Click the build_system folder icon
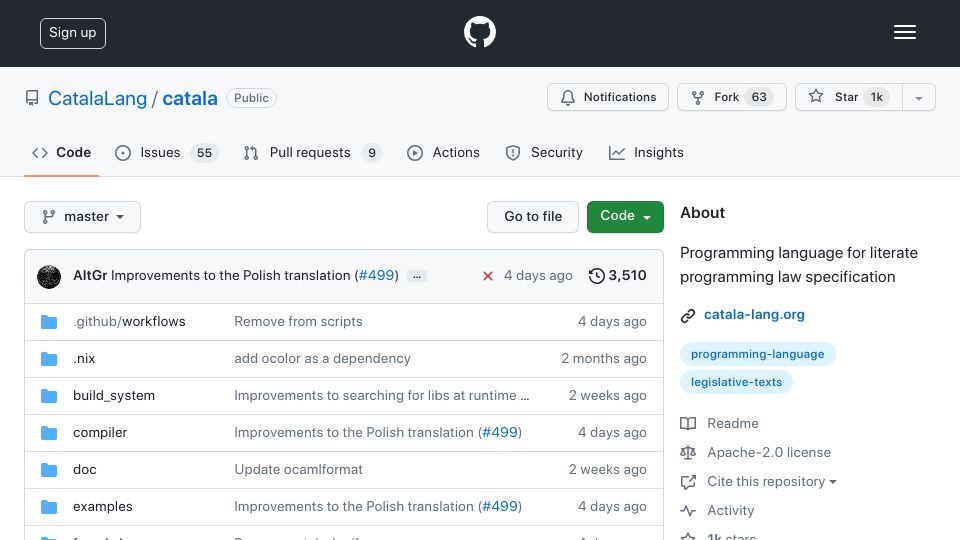The width and height of the screenshot is (960, 540). 49,396
